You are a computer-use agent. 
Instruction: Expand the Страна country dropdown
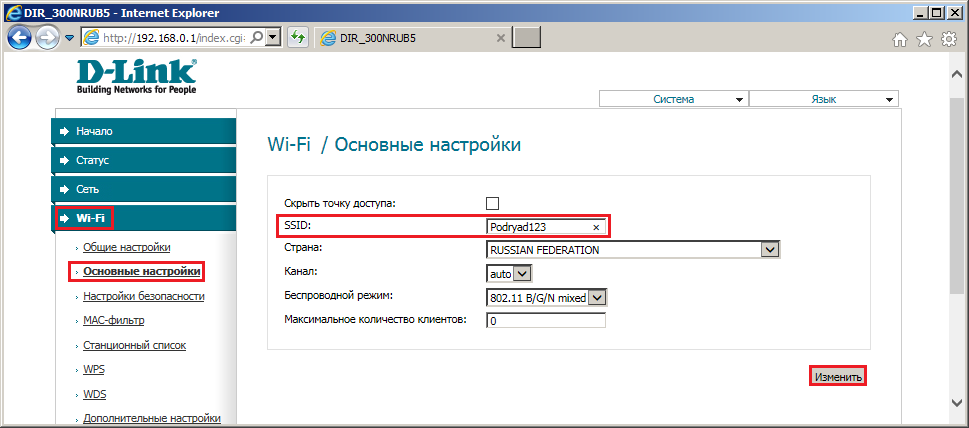[633, 250]
